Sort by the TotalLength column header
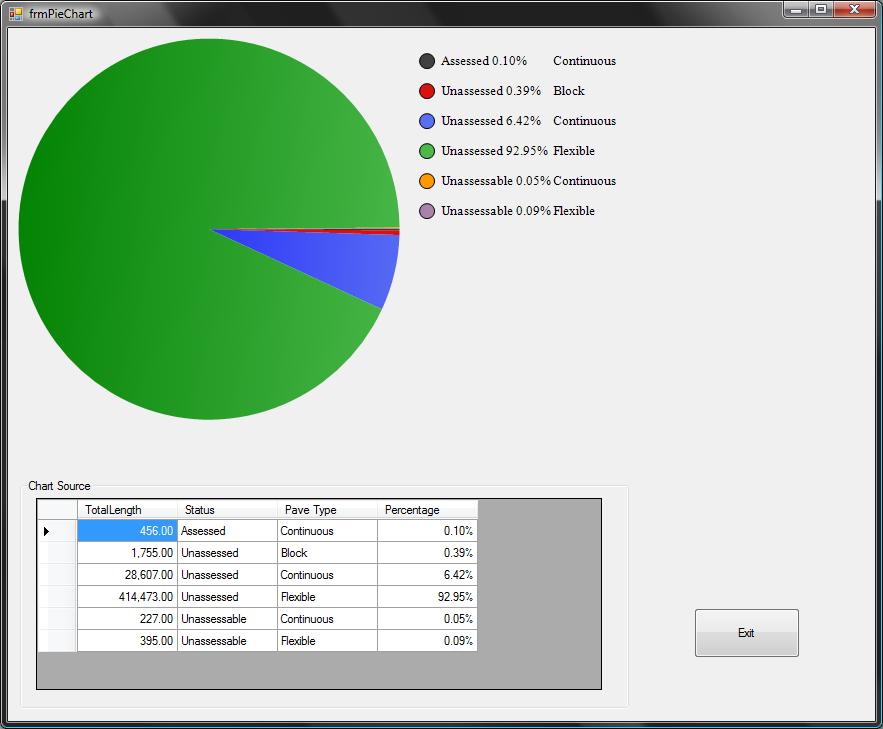 coord(127,510)
